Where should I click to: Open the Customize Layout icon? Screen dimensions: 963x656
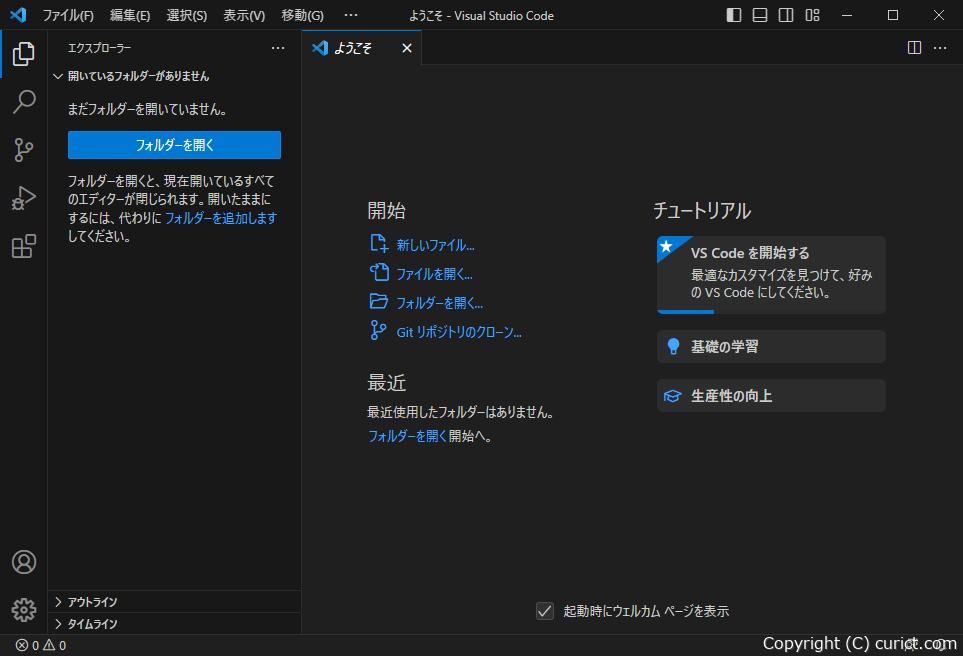tap(813, 15)
